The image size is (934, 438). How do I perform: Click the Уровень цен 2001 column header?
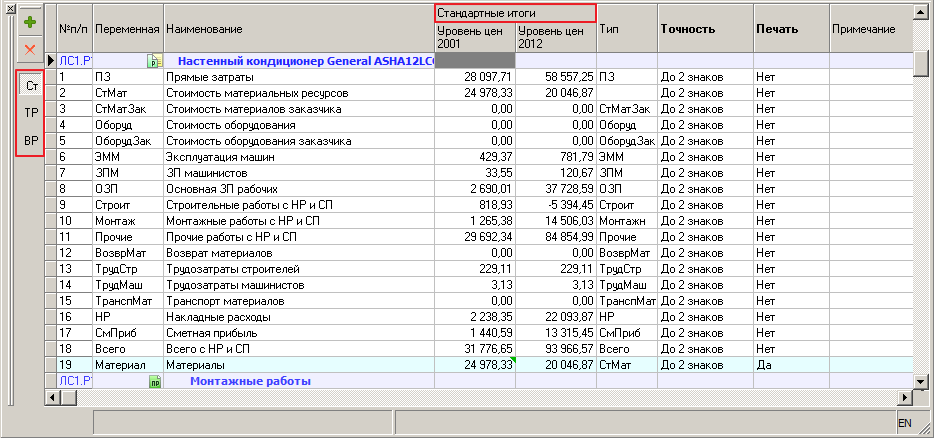coord(475,38)
